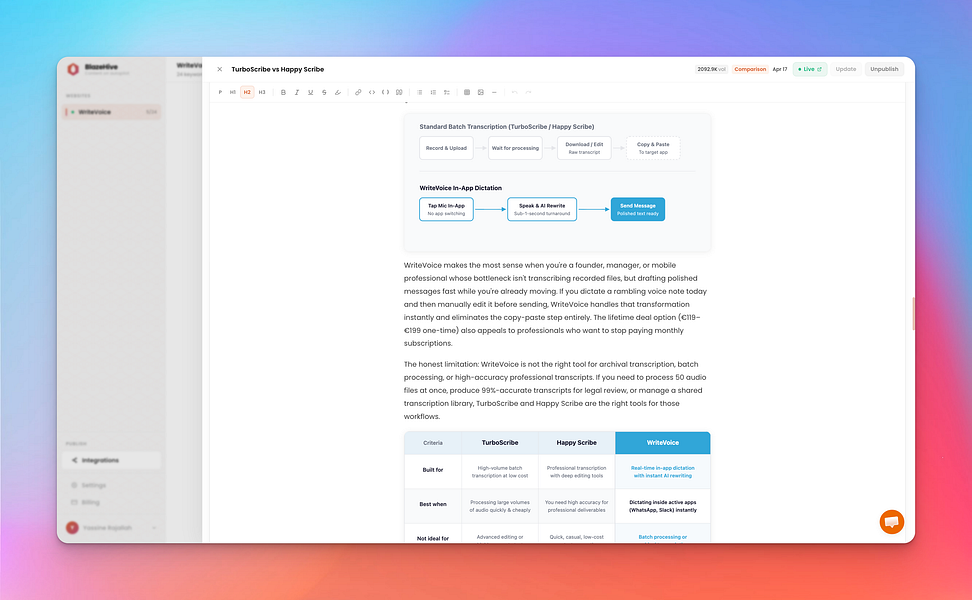Click the 2092.9K vol badge

(711, 69)
